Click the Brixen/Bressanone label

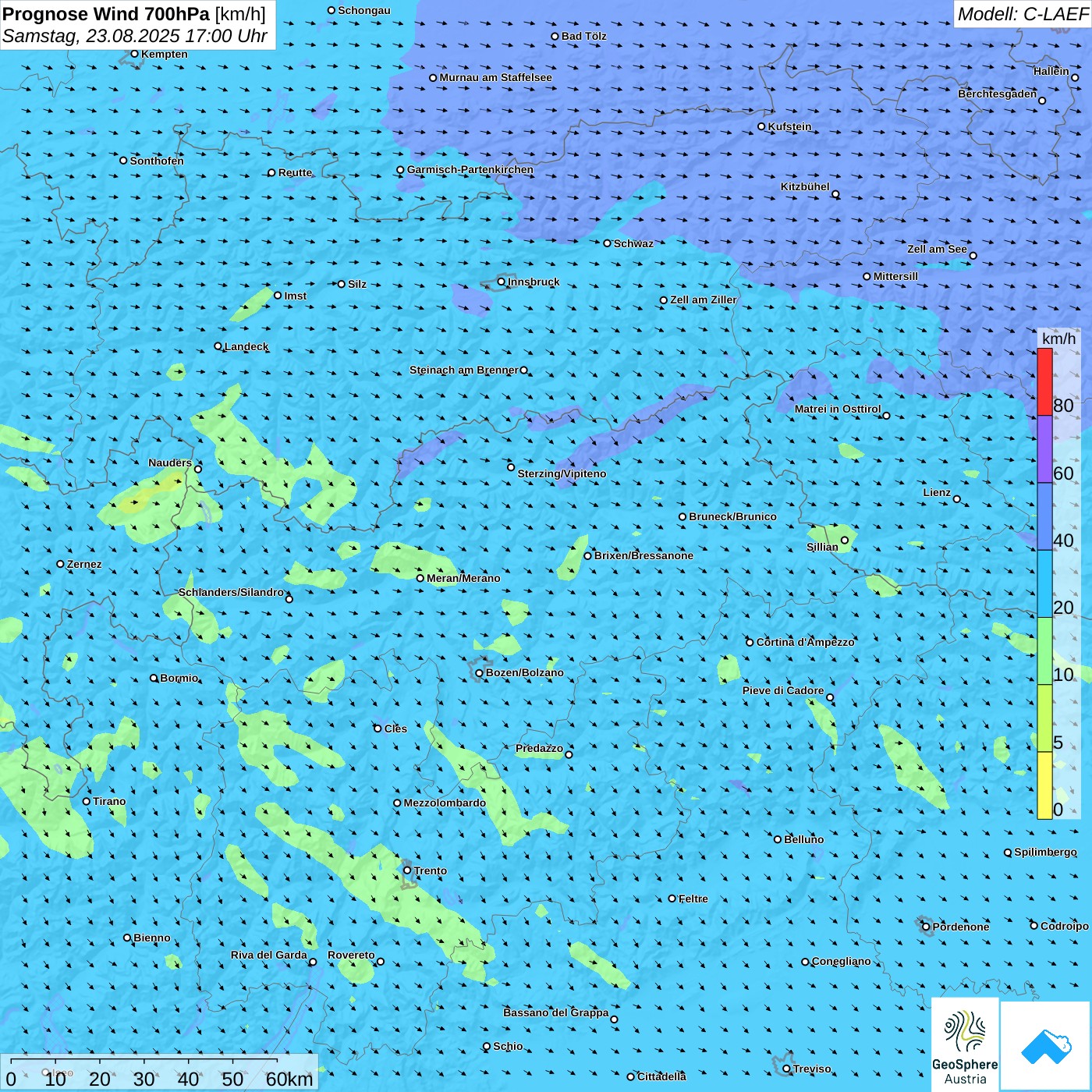tap(643, 555)
